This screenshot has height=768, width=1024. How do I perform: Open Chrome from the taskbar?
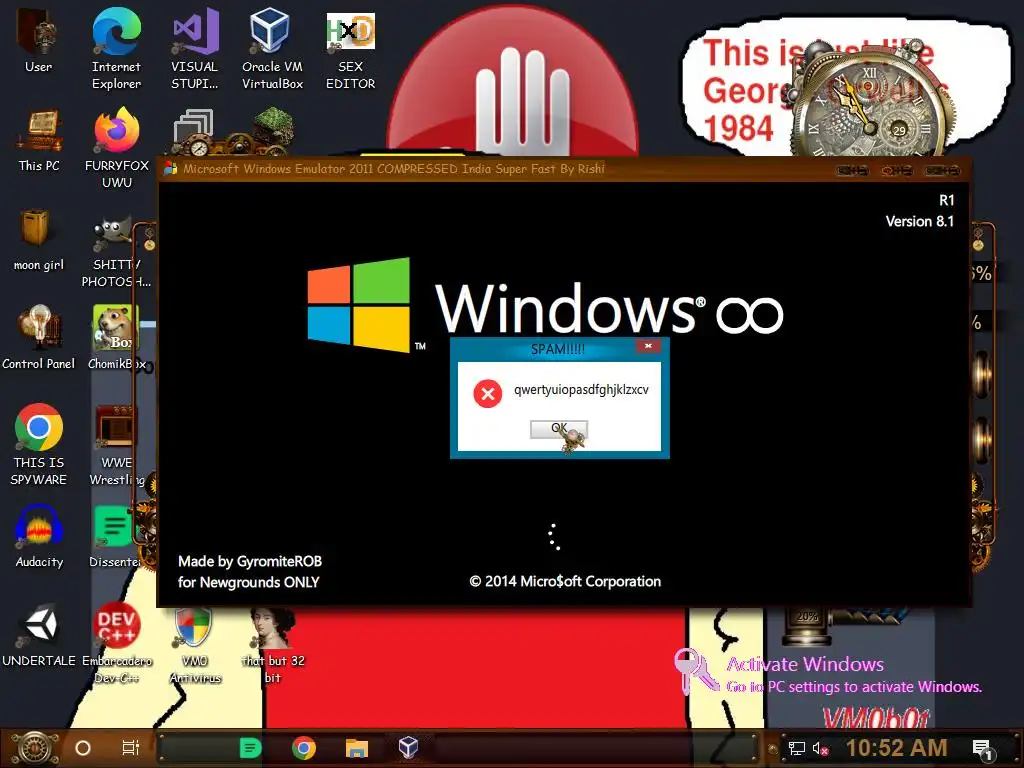(304, 748)
